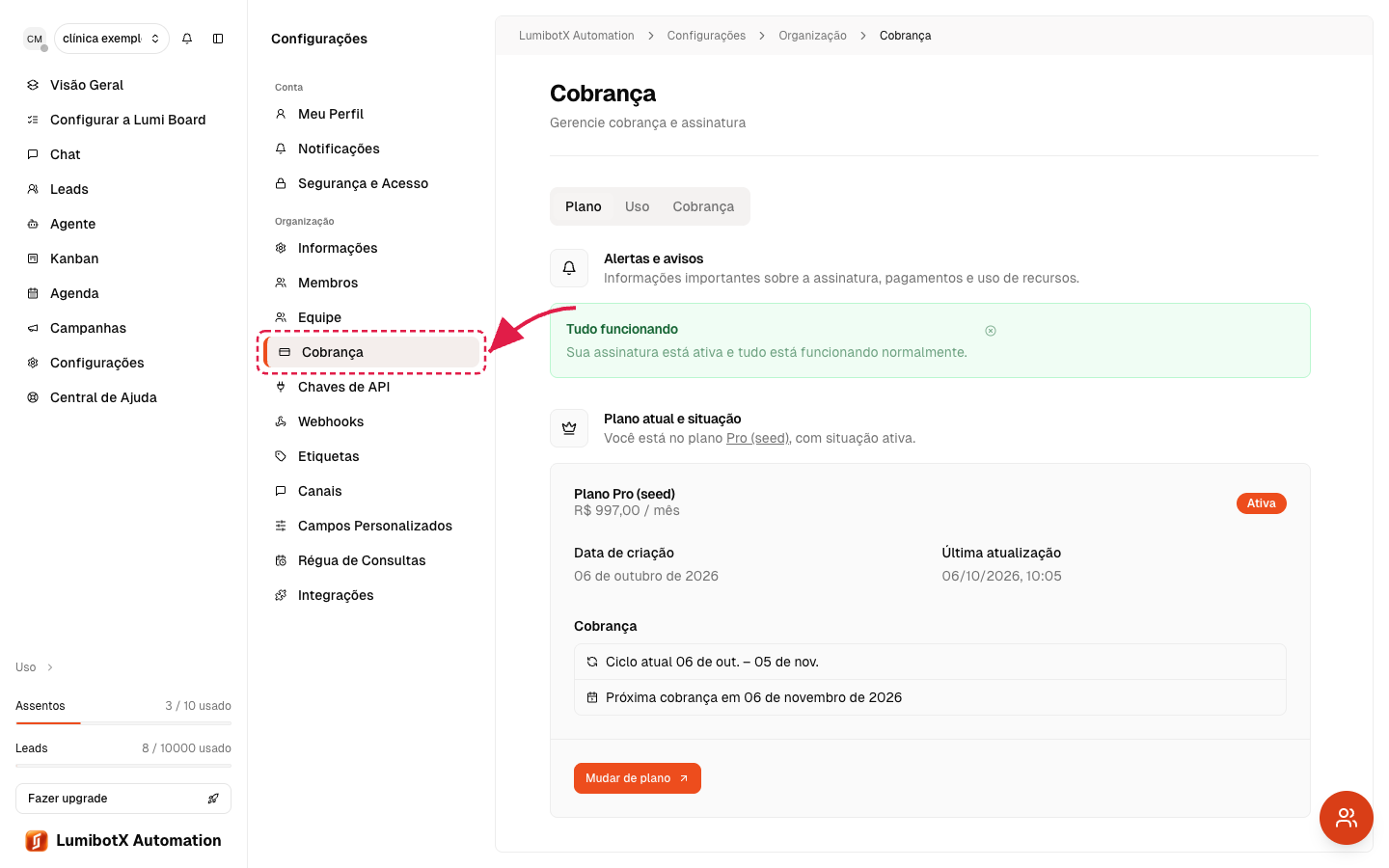
Task: Open Segurança e Acesso settings
Action: pyautogui.click(x=371, y=183)
